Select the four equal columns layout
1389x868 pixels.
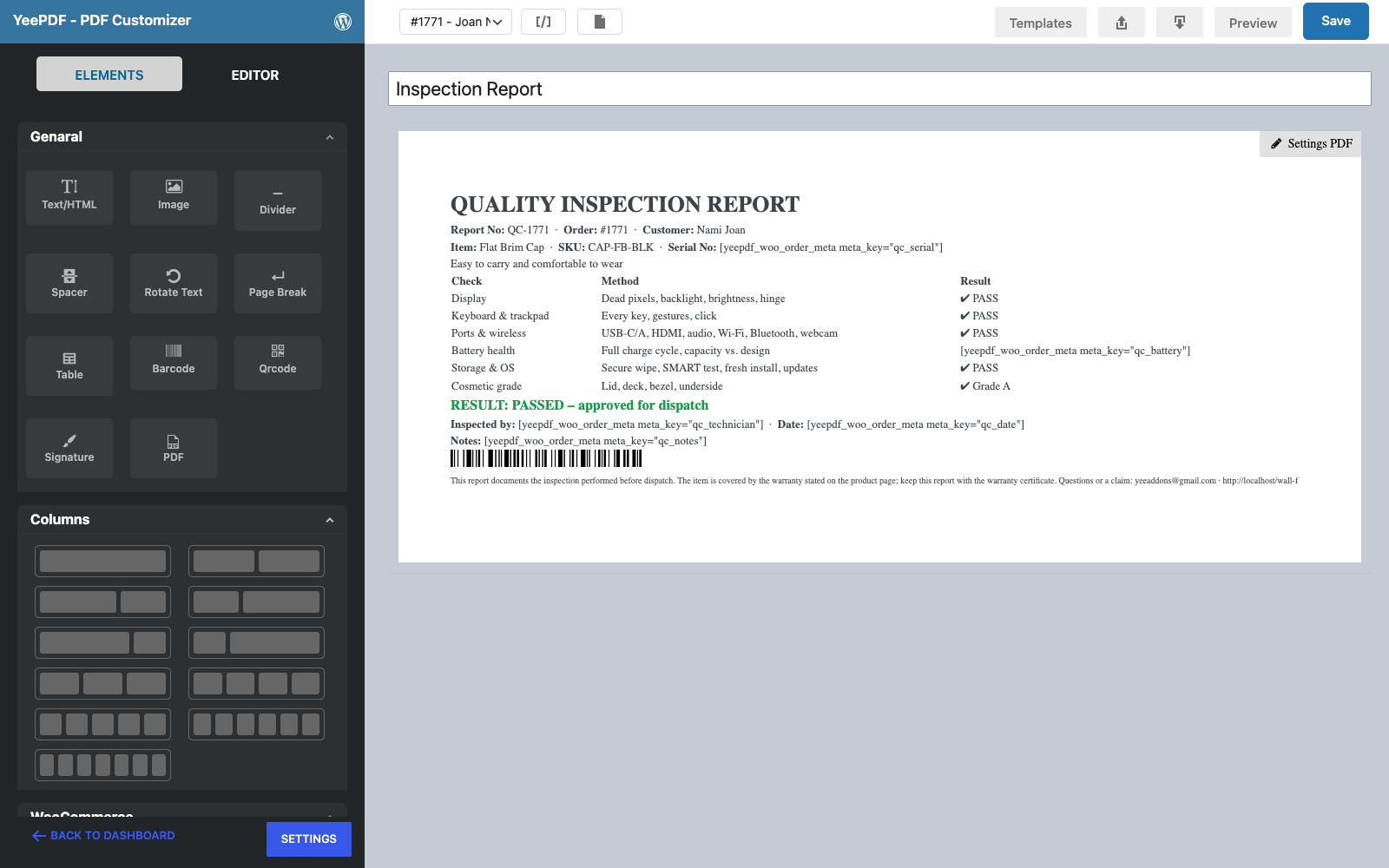(256, 683)
